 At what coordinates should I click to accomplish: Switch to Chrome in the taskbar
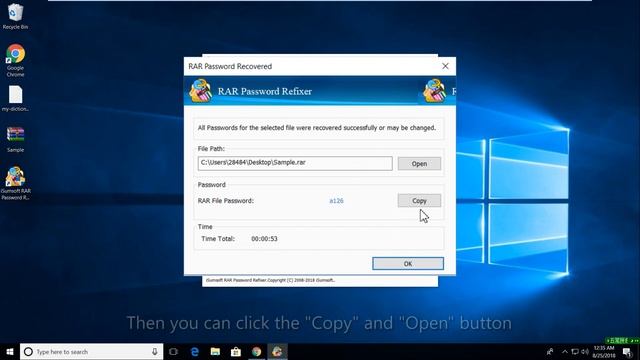click(256, 351)
